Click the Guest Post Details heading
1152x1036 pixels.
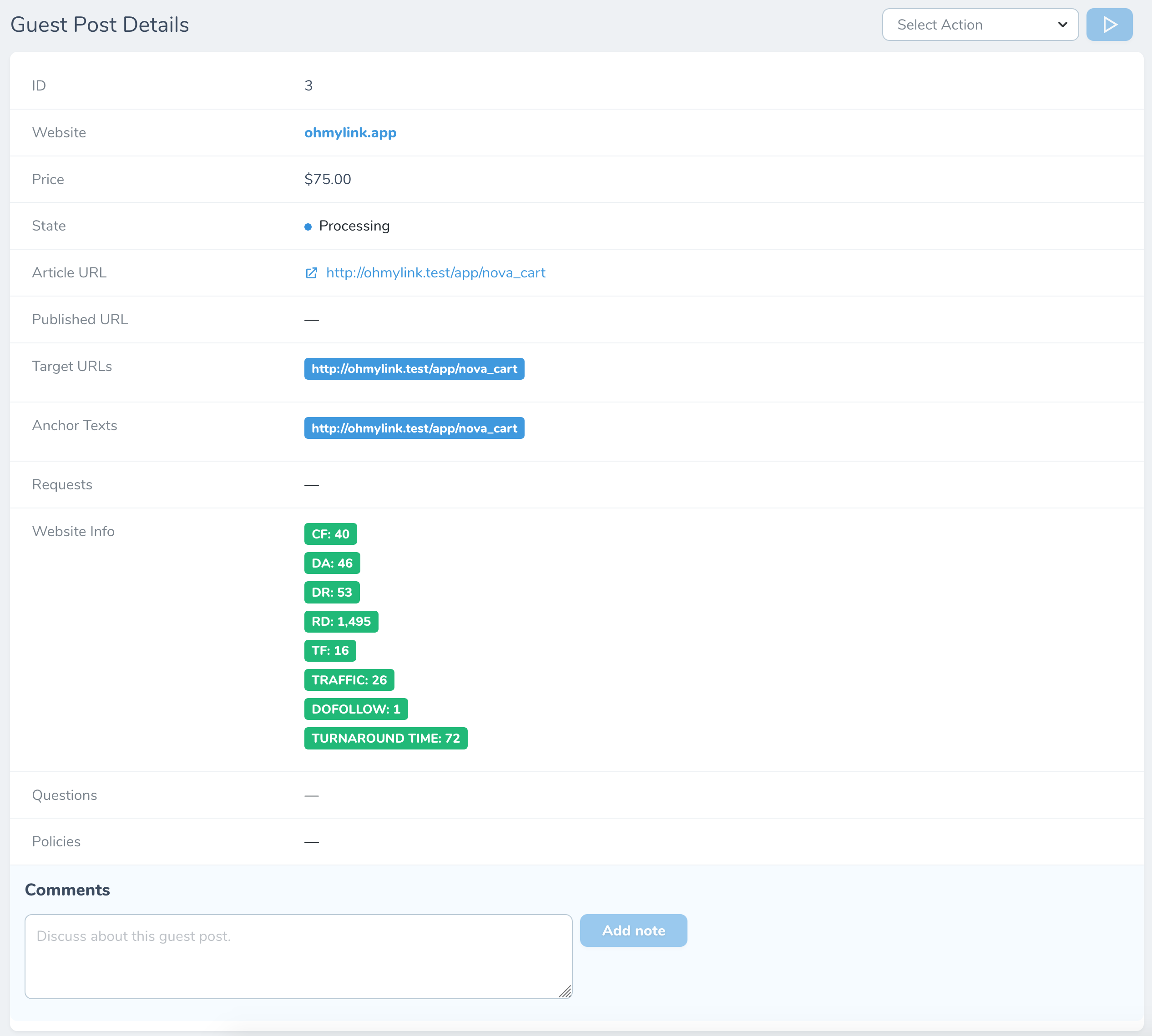(100, 25)
